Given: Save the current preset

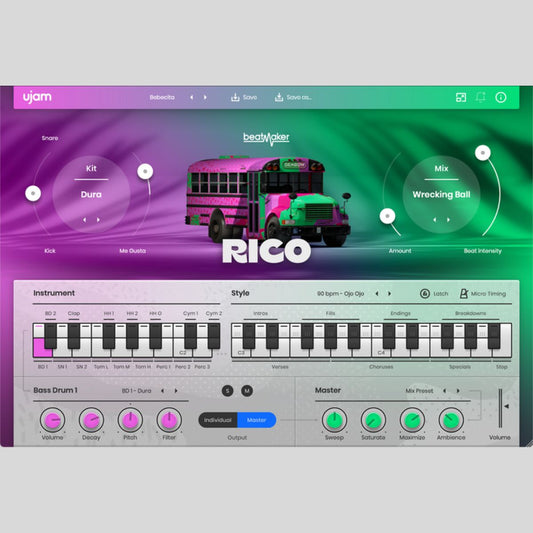Looking at the screenshot, I should (244, 97).
